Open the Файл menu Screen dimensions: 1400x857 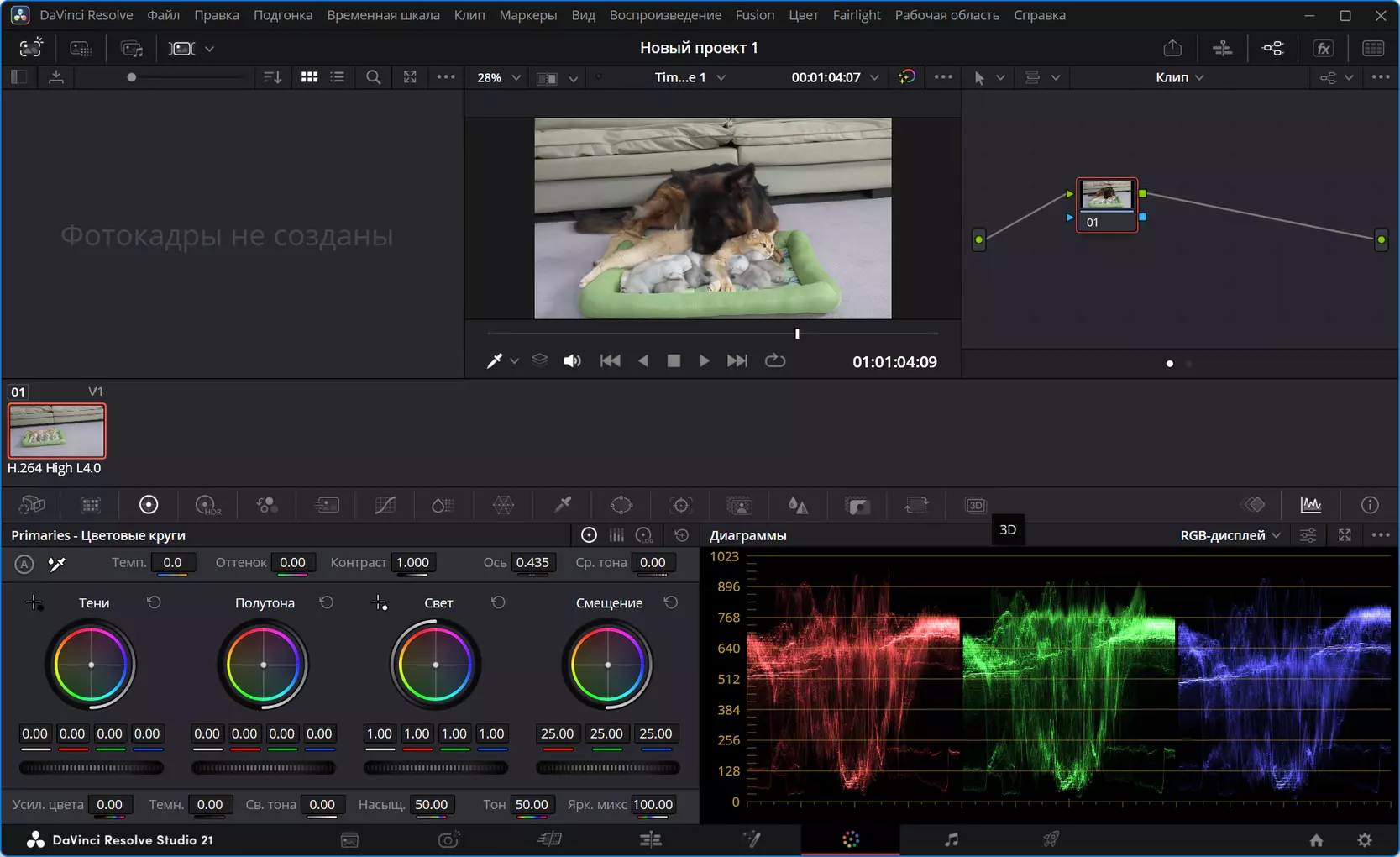(x=163, y=15)
